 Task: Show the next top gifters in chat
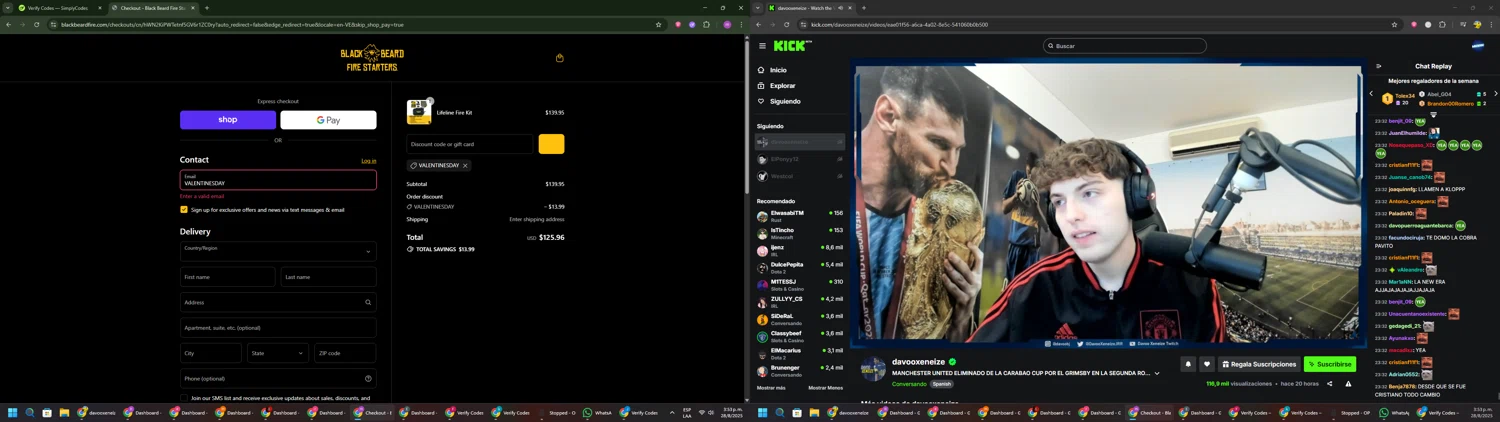(1495, 94)
